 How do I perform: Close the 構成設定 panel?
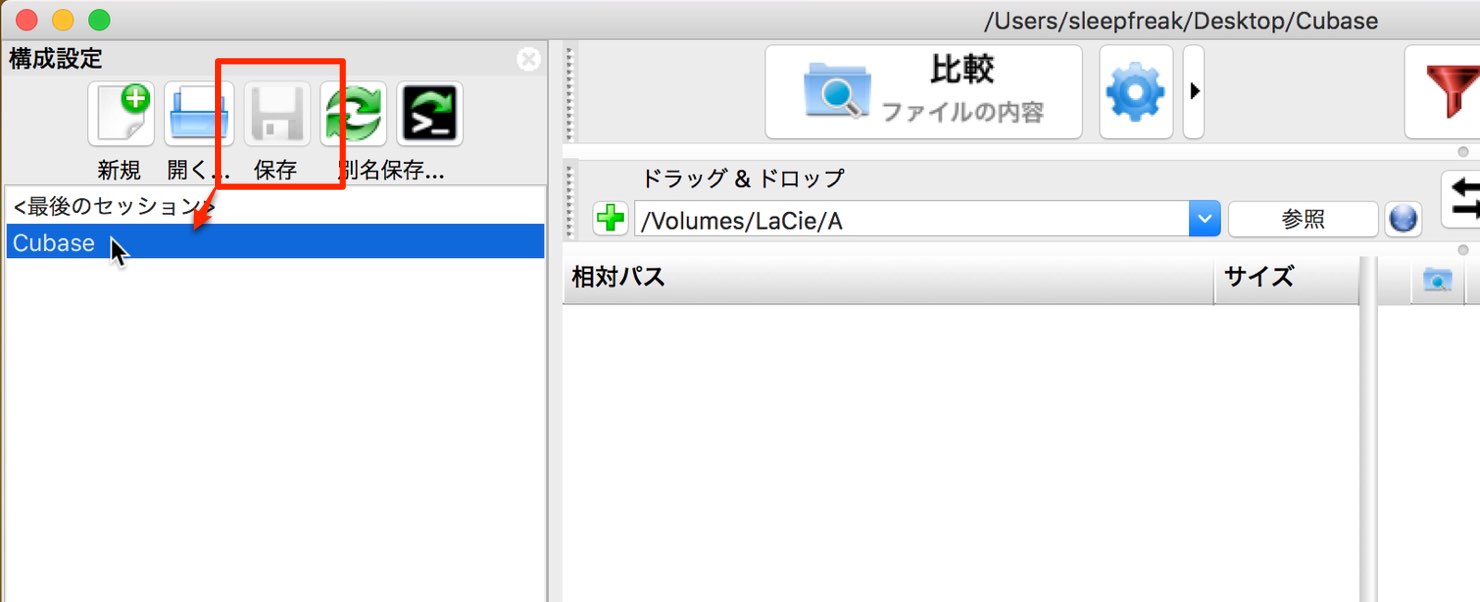pos(529,59)
